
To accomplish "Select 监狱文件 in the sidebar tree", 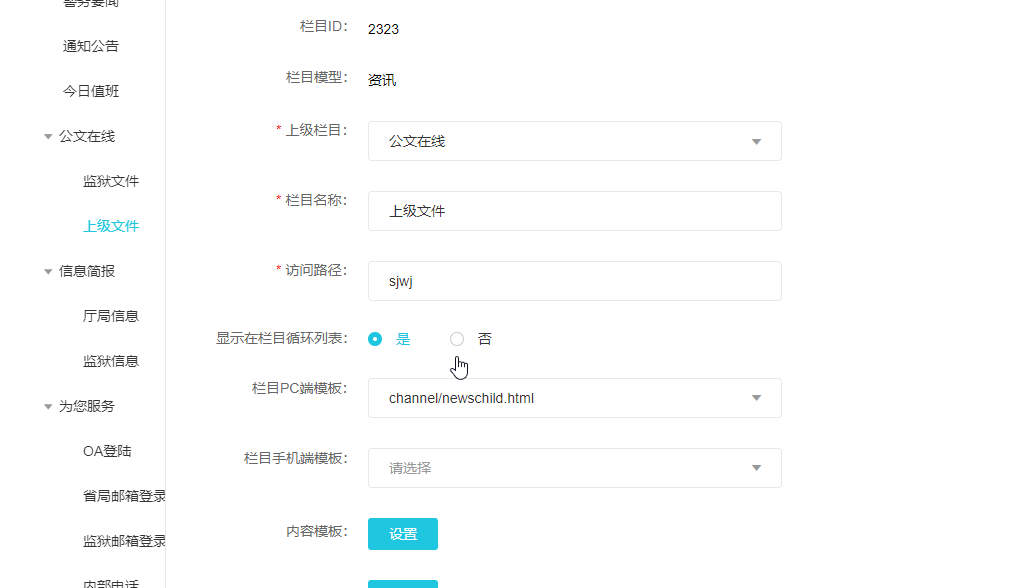I will (111, 181).
